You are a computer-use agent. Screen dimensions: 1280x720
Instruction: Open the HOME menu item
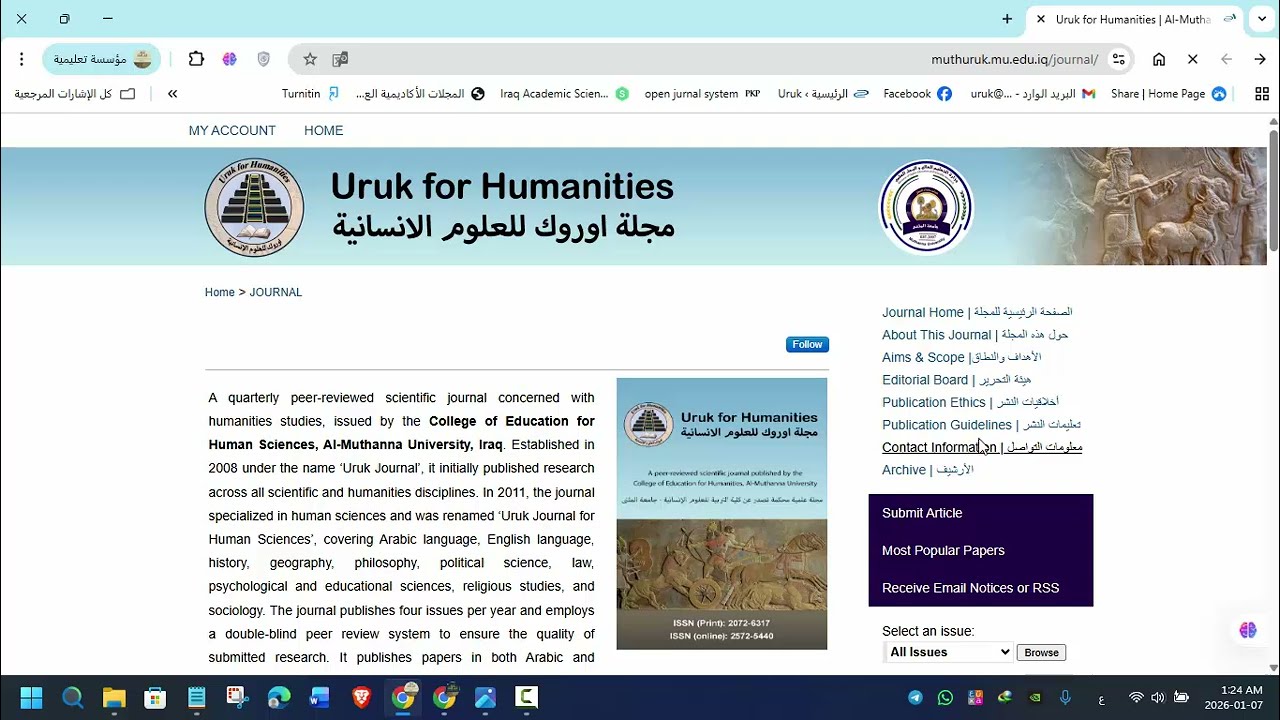pyautogui.click(x=323, y=131)
